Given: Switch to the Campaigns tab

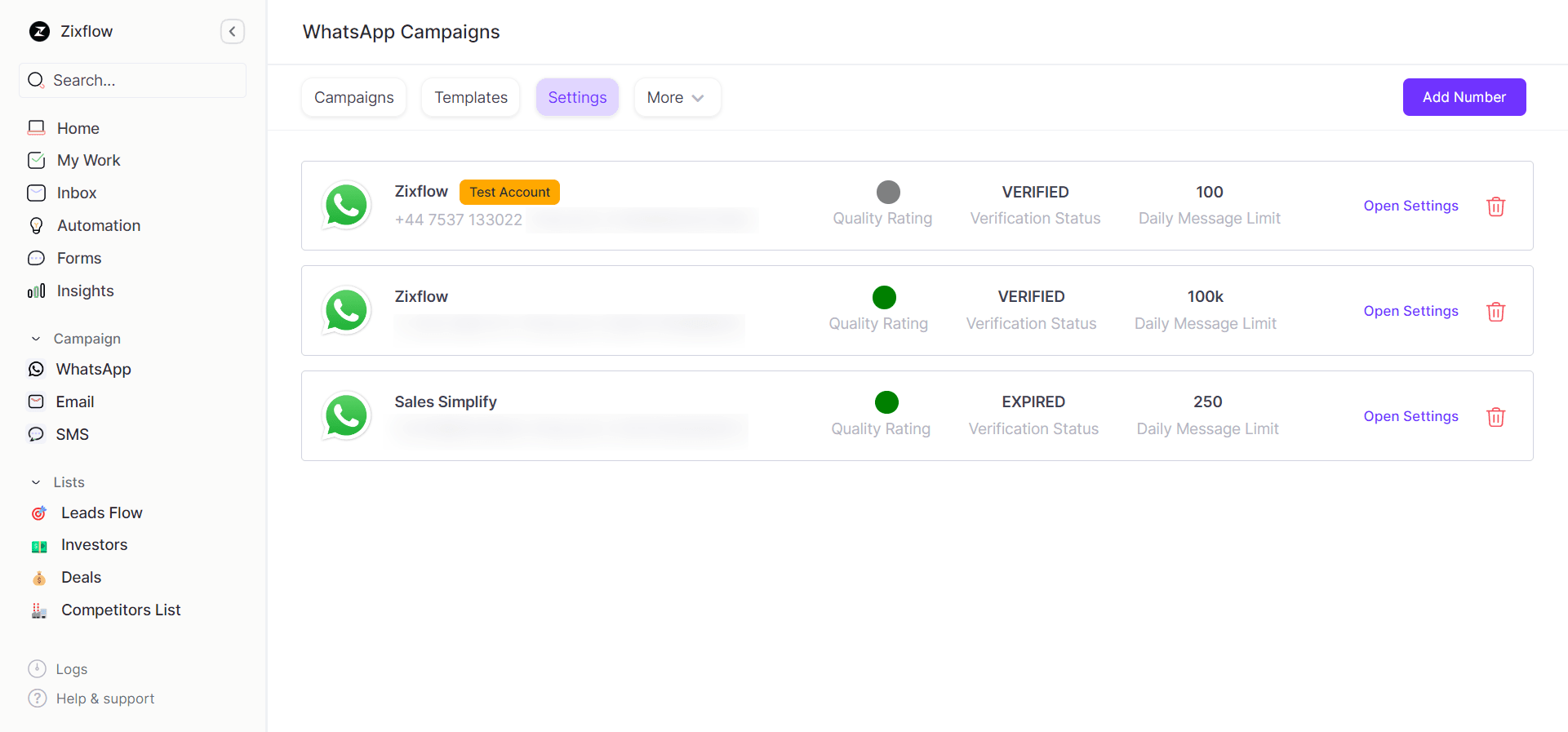Looking at the screenshot, I should (x=353, y=98).
